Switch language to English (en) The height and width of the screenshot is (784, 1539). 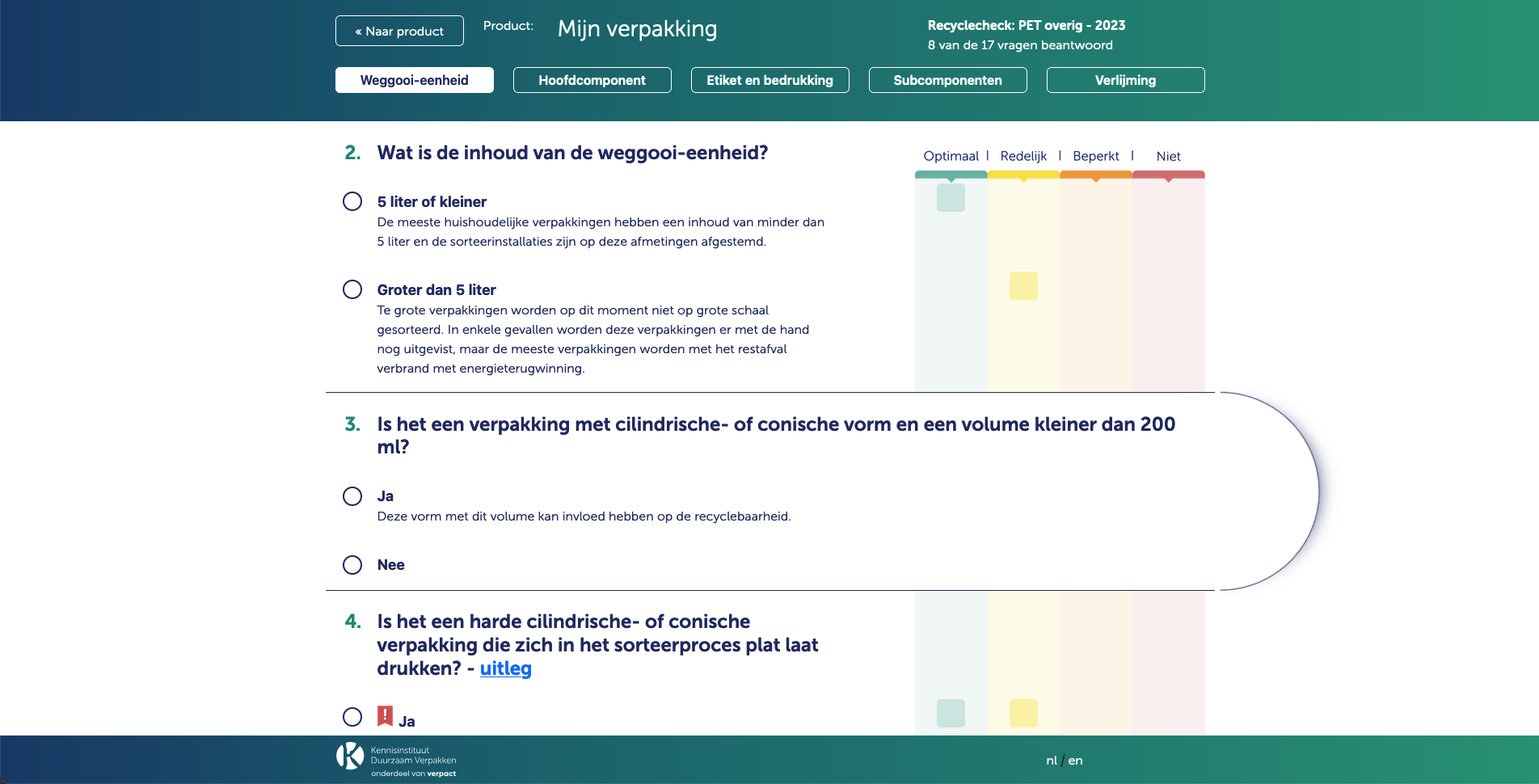point(1075,761)
